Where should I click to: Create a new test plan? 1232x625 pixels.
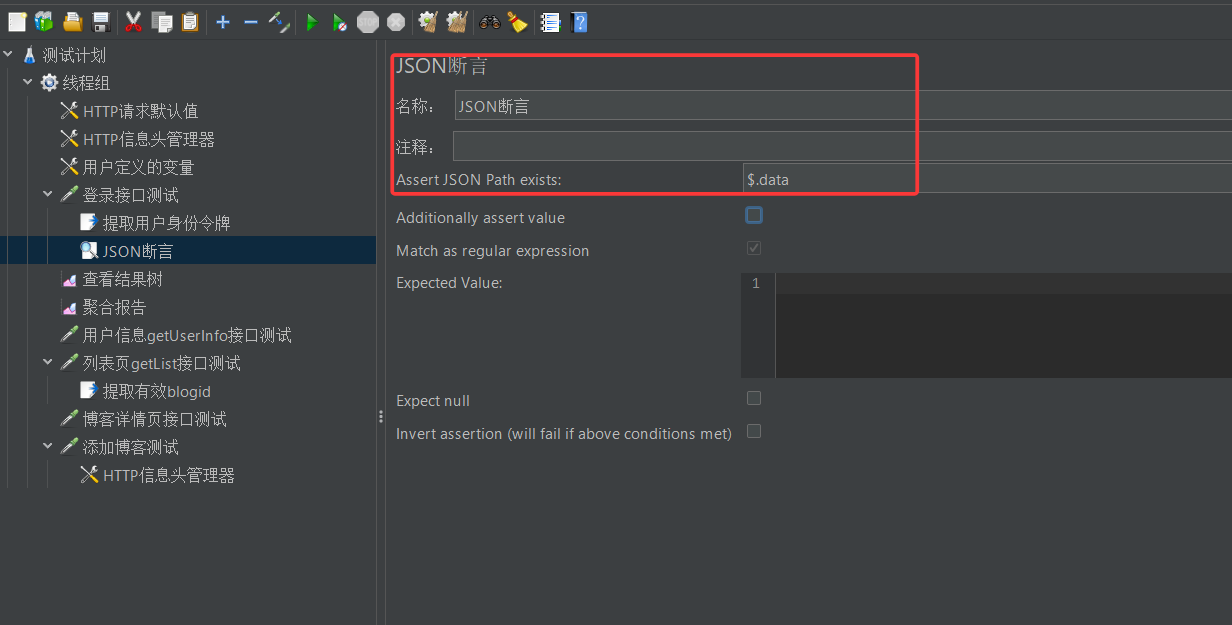pos(16,21)
